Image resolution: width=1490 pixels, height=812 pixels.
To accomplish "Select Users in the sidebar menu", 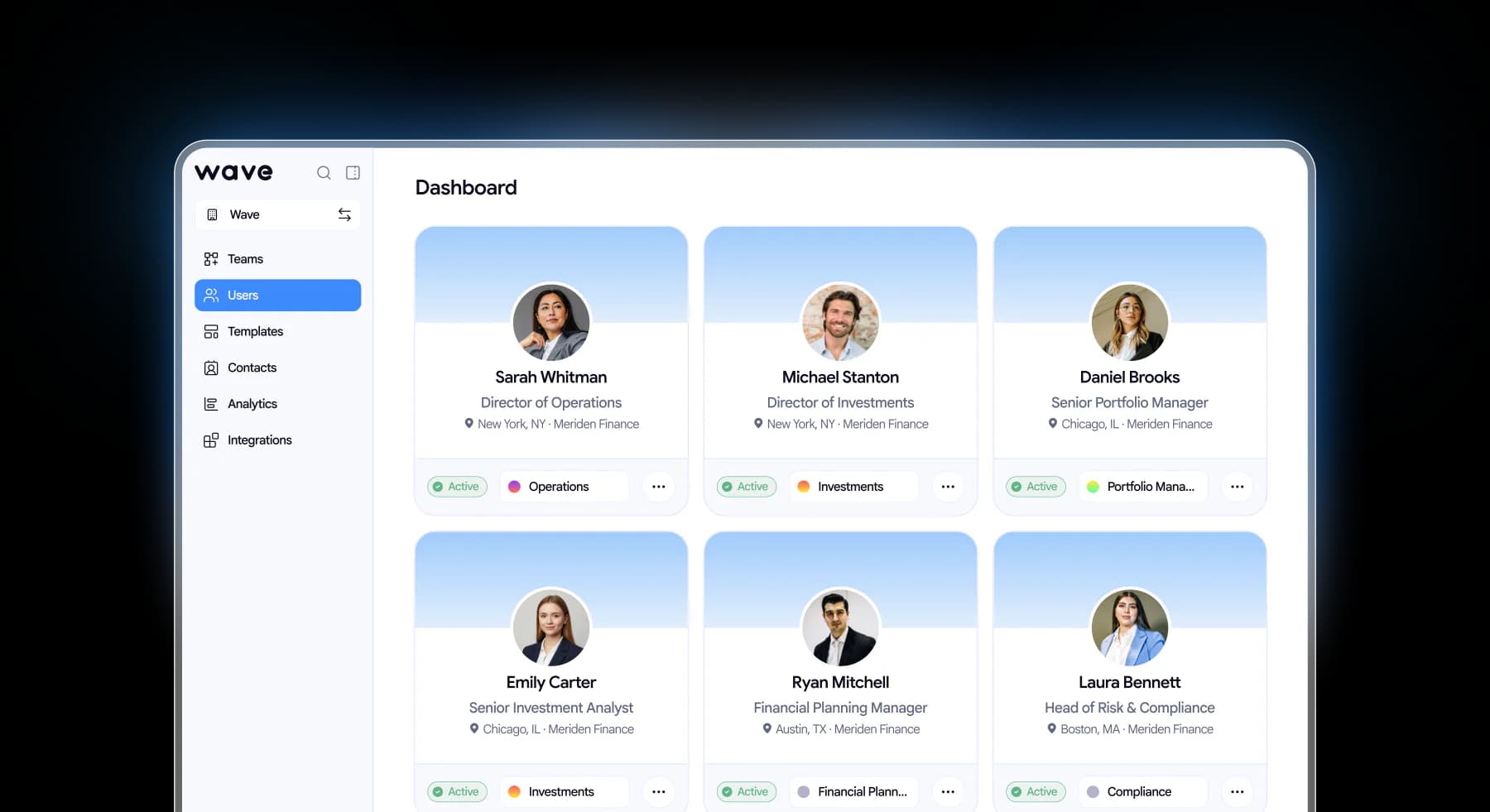I will tap(277, 295).
